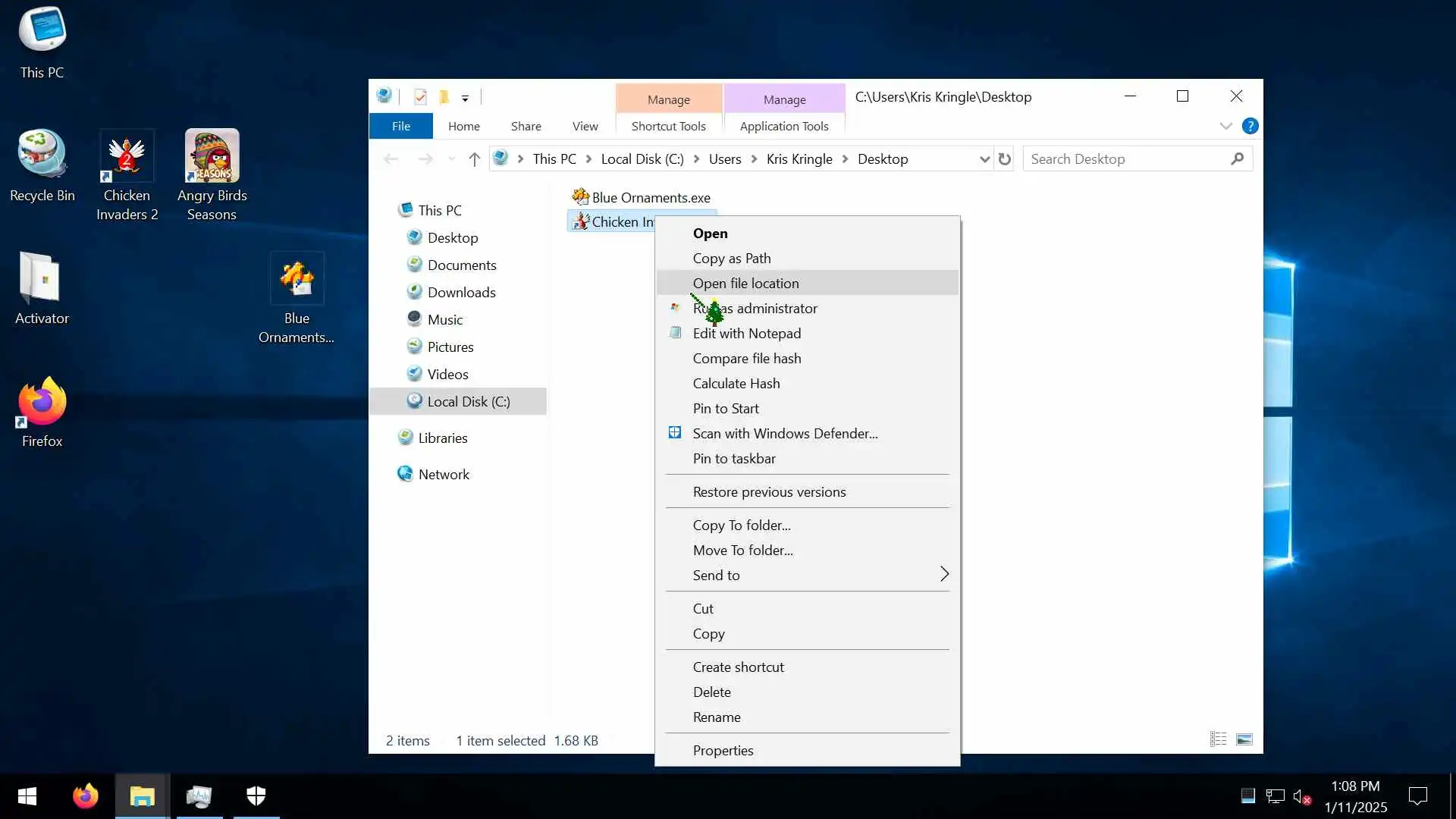Select Scan with Windows Defender entry
Image resolution: width=1456 pixels, height=819 pixels.
785,434
